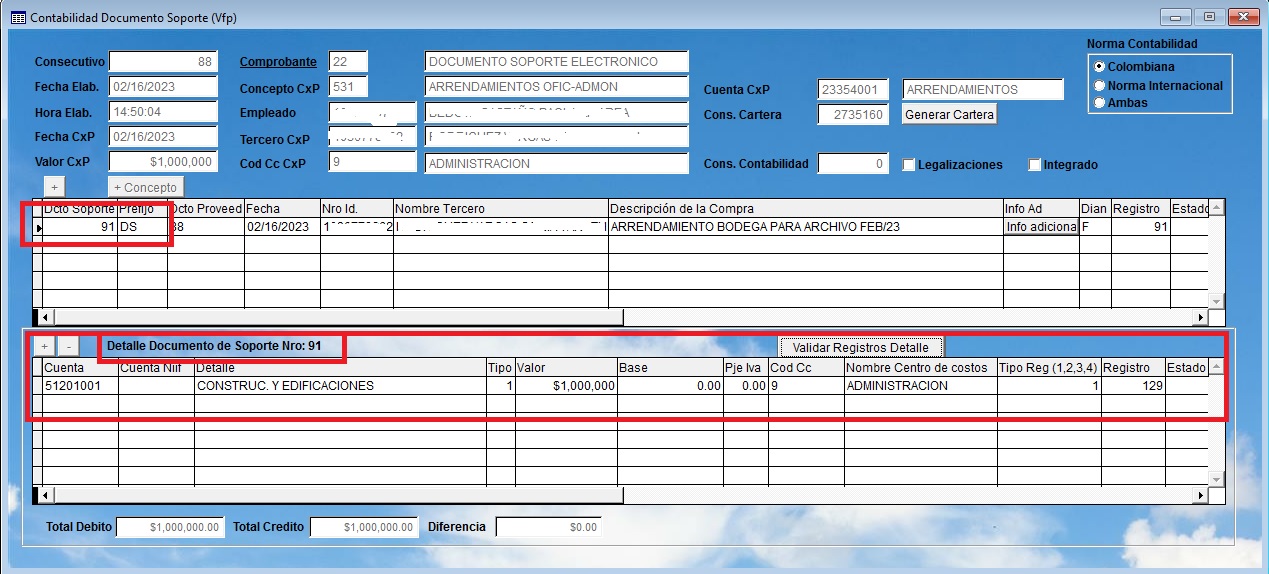Viewport: 1269px width, 574px height.
Task: Click the Dcto Soporte column header
Action: (x=80, y=209)
